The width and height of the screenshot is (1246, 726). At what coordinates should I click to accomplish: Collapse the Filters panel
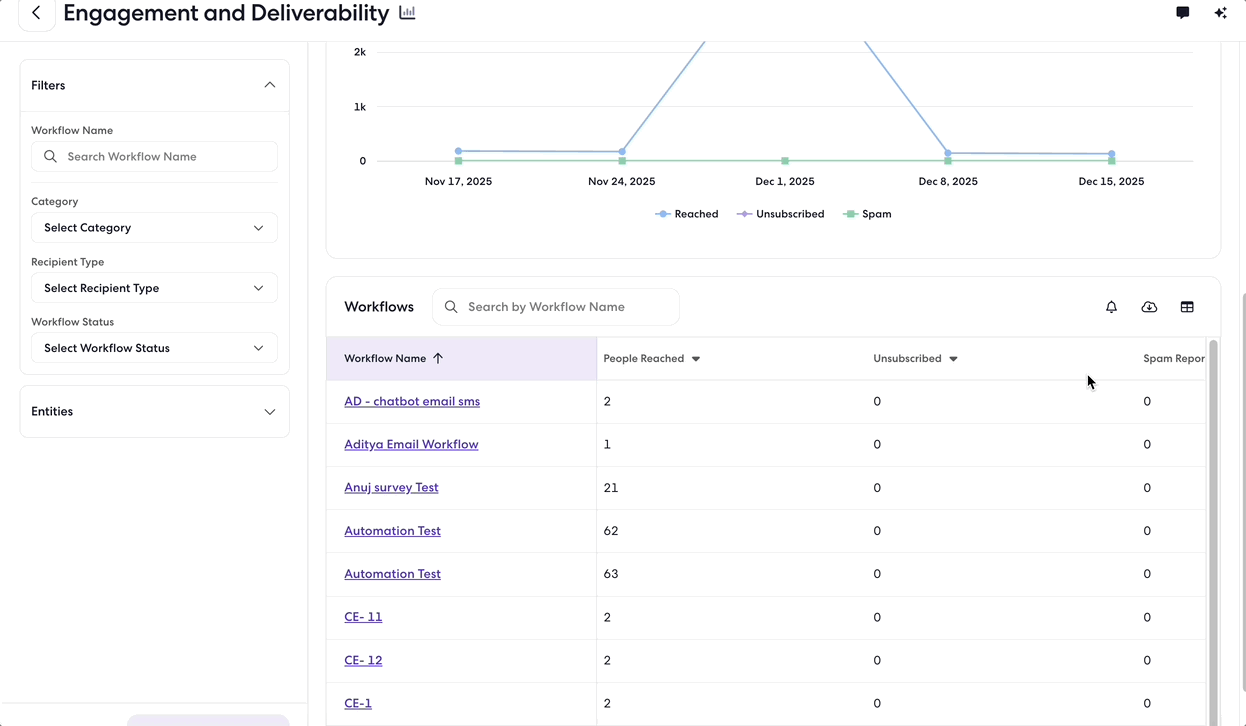point(269,85)
